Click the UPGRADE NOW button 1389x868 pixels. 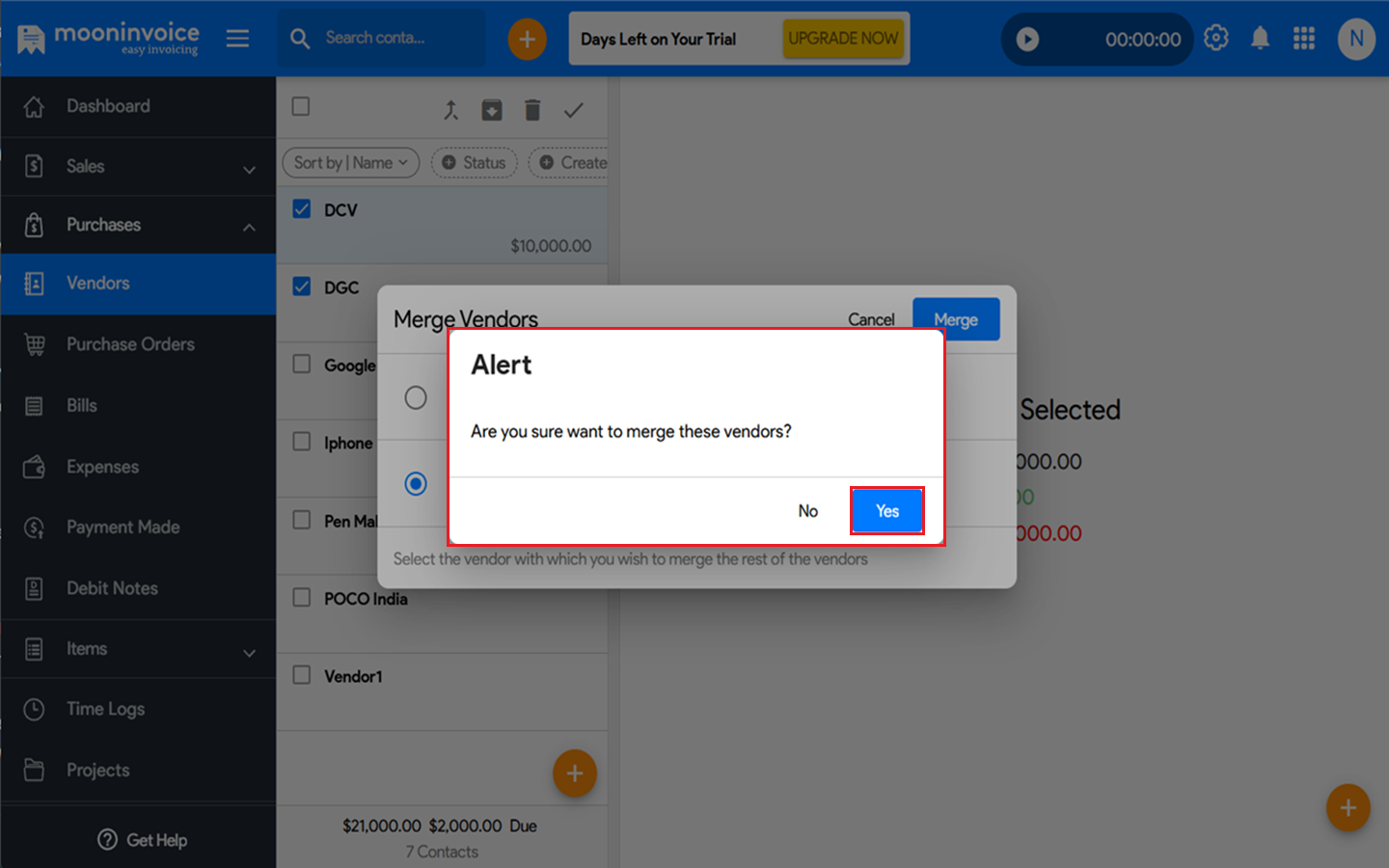[843, 39]
